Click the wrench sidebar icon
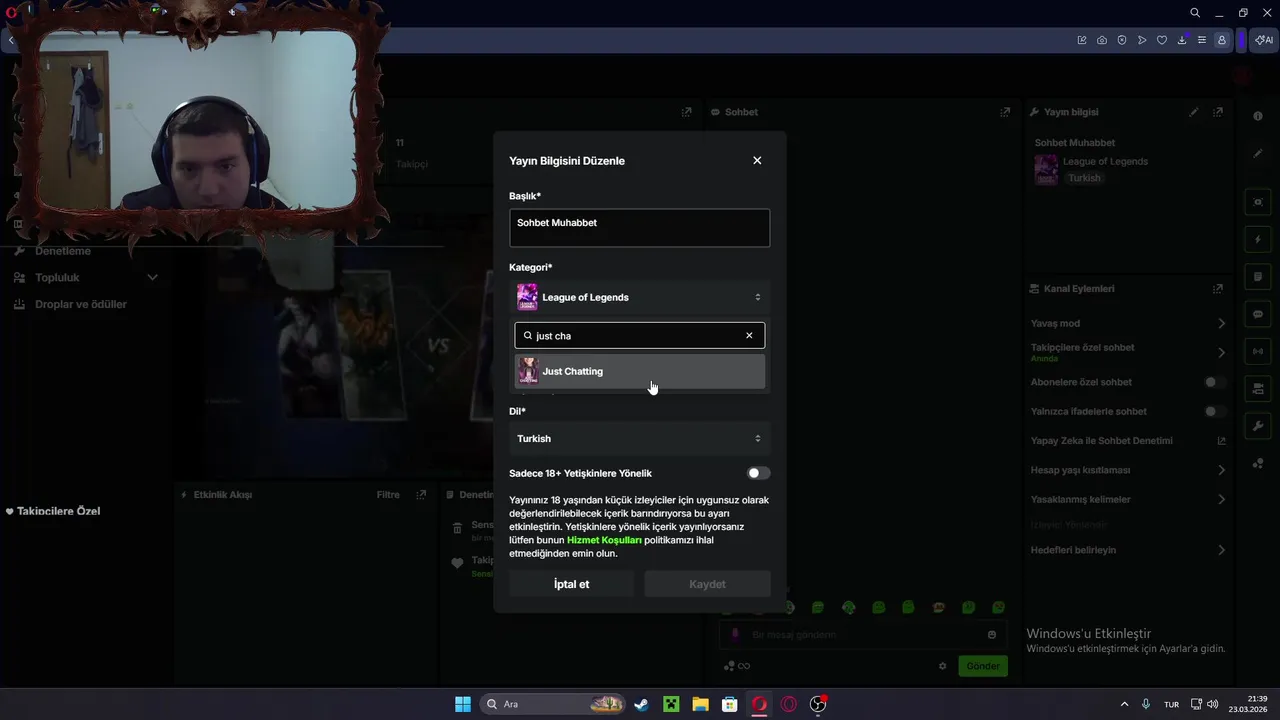The height and width of the screenshot is (720, 1280). click(1258, 426)
